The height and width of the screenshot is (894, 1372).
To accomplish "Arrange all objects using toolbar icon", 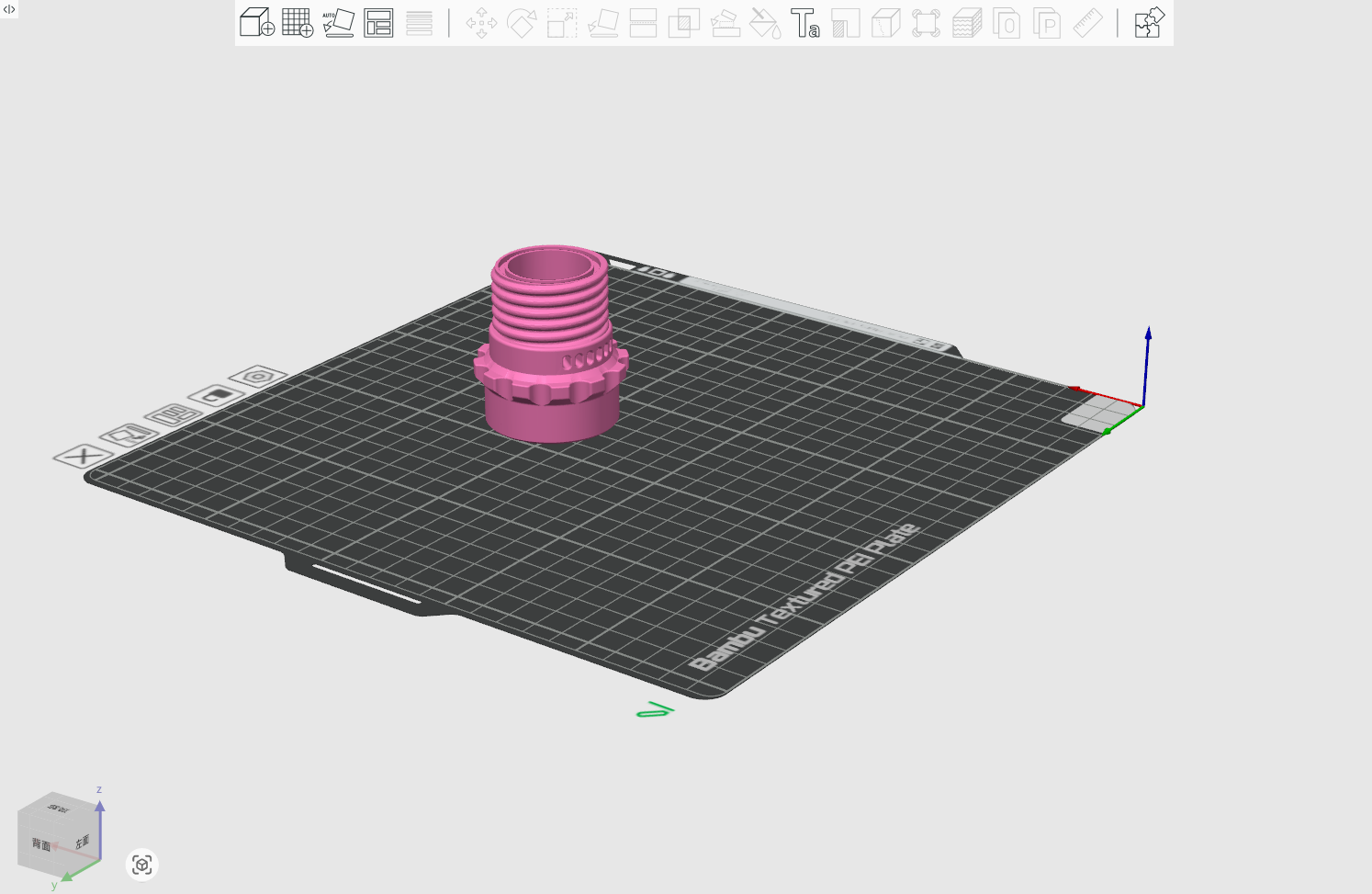I will (378, 23).
